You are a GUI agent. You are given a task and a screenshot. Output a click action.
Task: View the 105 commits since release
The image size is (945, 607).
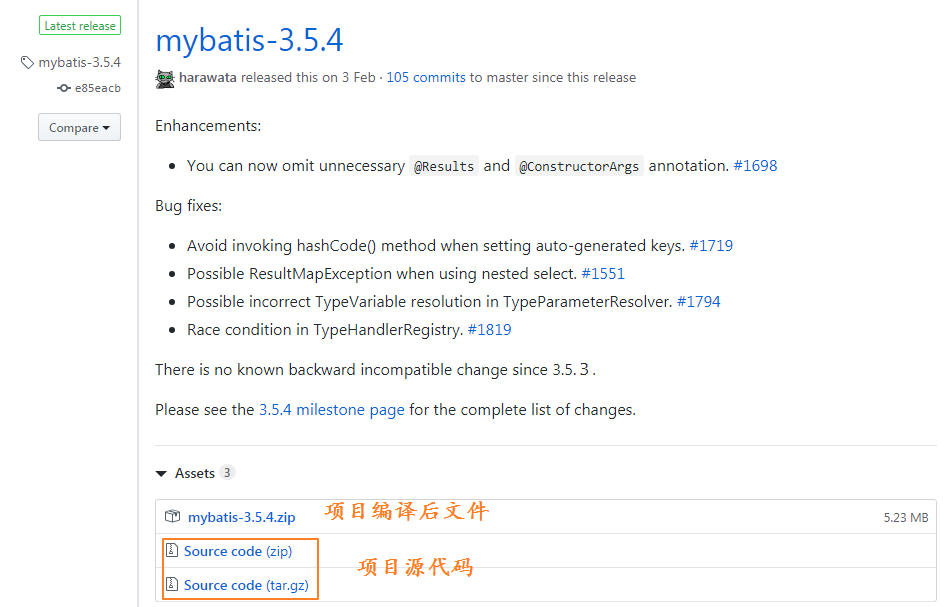point(426,78)
